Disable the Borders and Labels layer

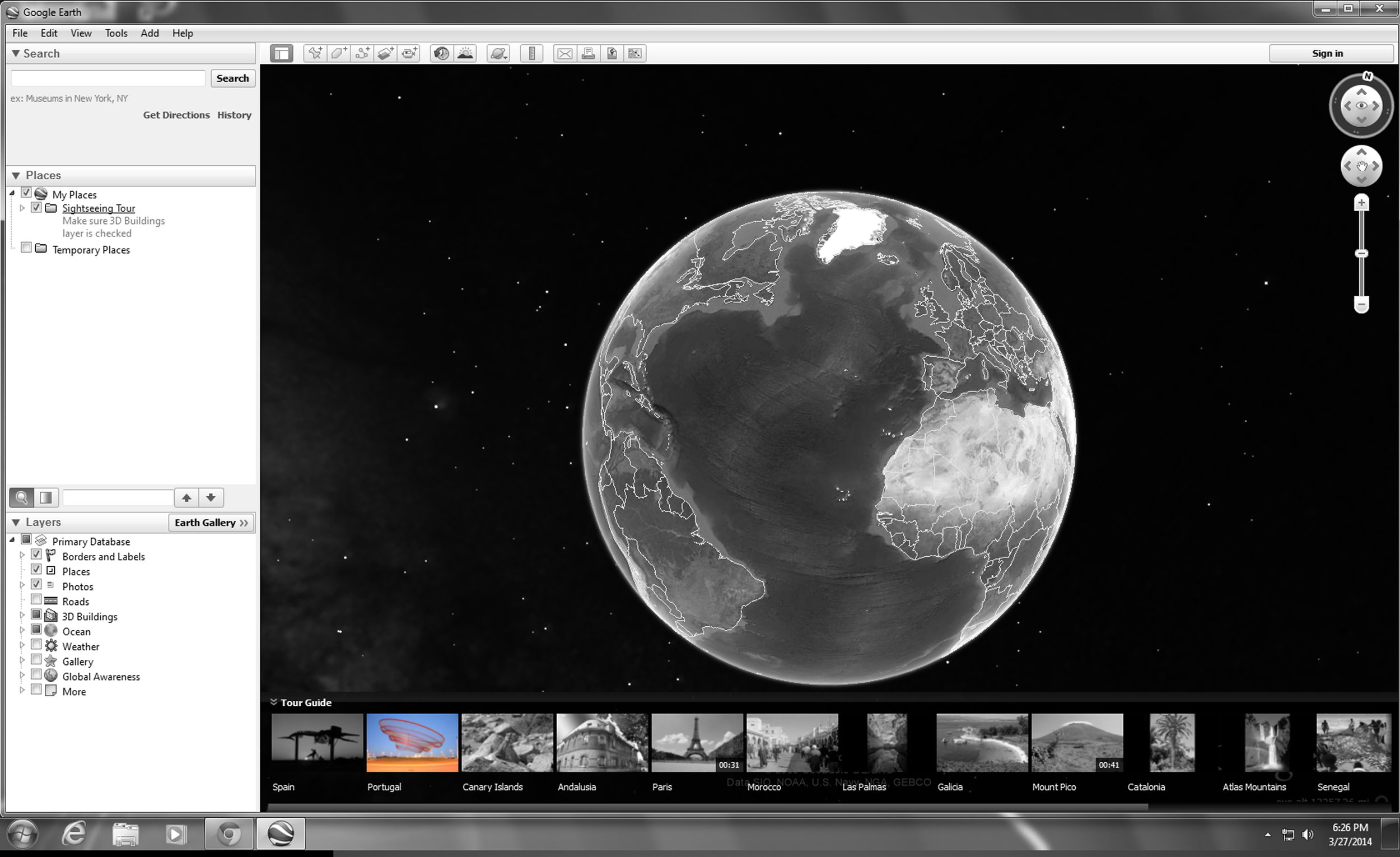click(x=36, y=554)
